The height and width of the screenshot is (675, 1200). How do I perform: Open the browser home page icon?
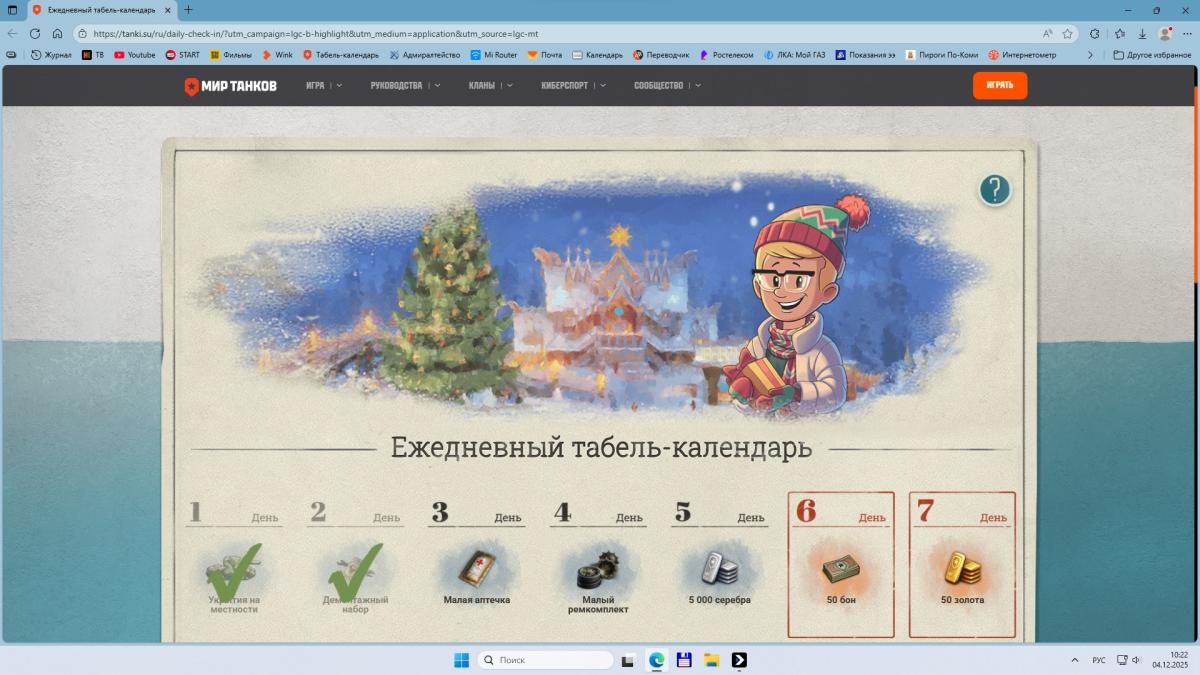tap(58, 33)
